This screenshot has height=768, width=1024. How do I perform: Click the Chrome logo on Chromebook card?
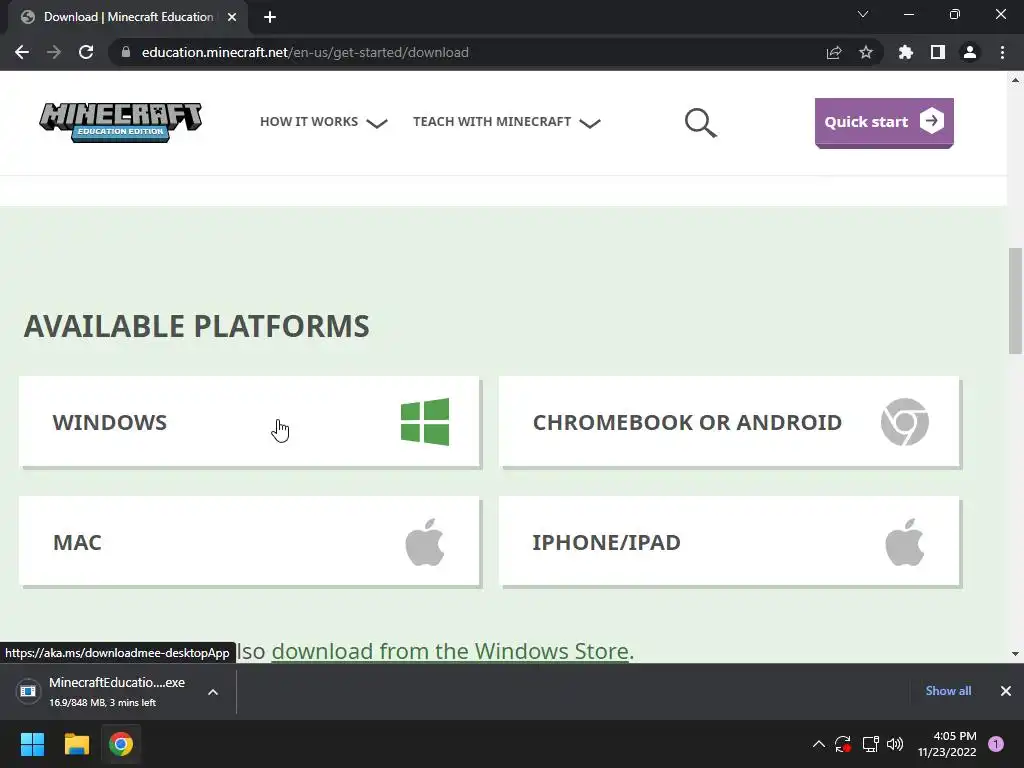[904, 422]
